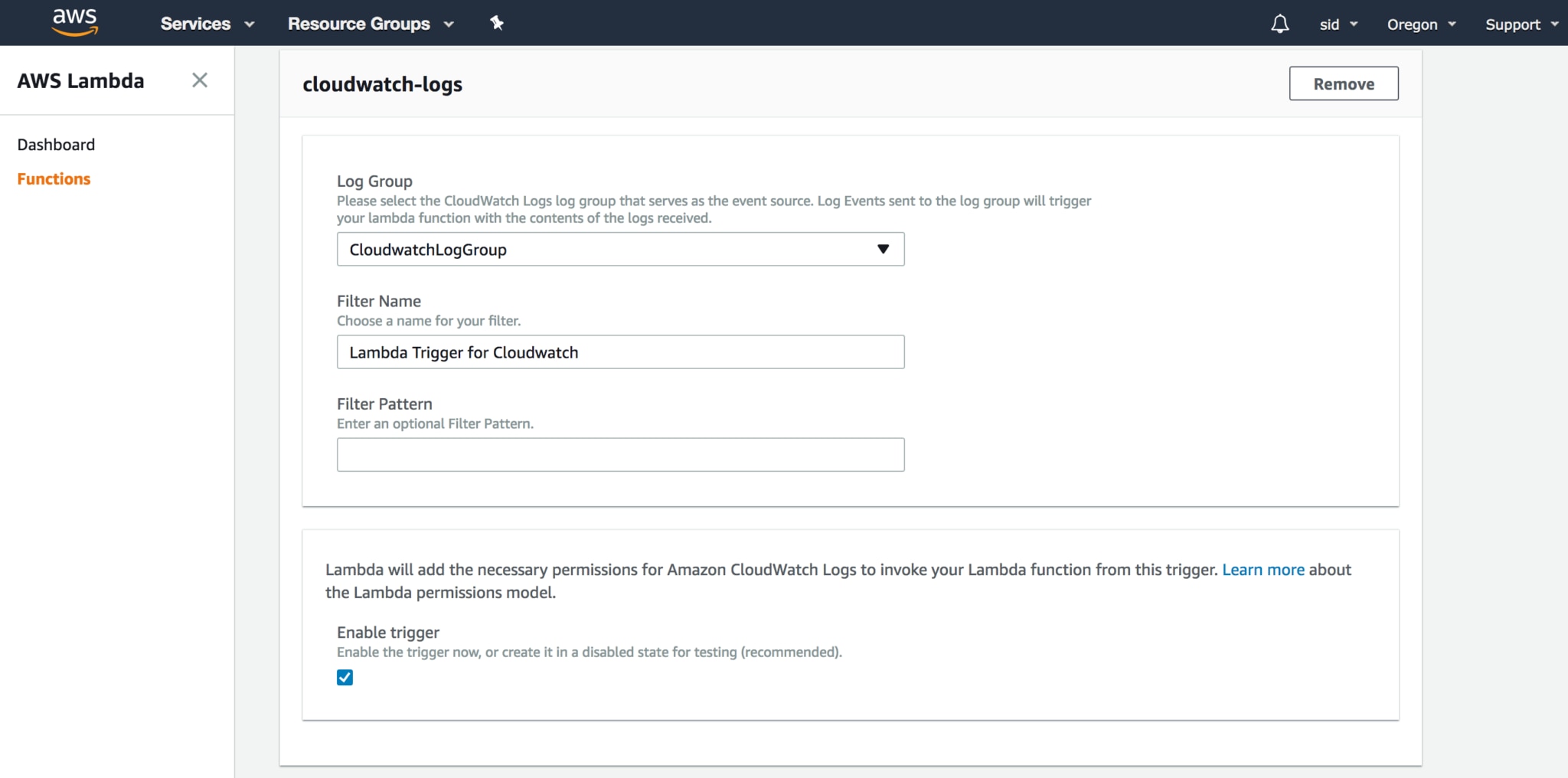
Task: Open the notifications bell
Action: pyautogui.click(x=1279, y=24)
